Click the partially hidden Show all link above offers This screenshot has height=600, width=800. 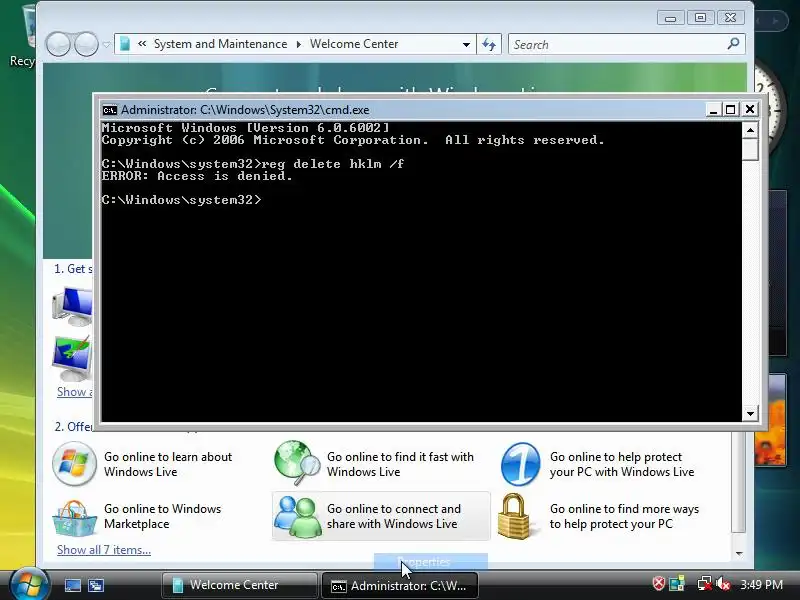74,392
